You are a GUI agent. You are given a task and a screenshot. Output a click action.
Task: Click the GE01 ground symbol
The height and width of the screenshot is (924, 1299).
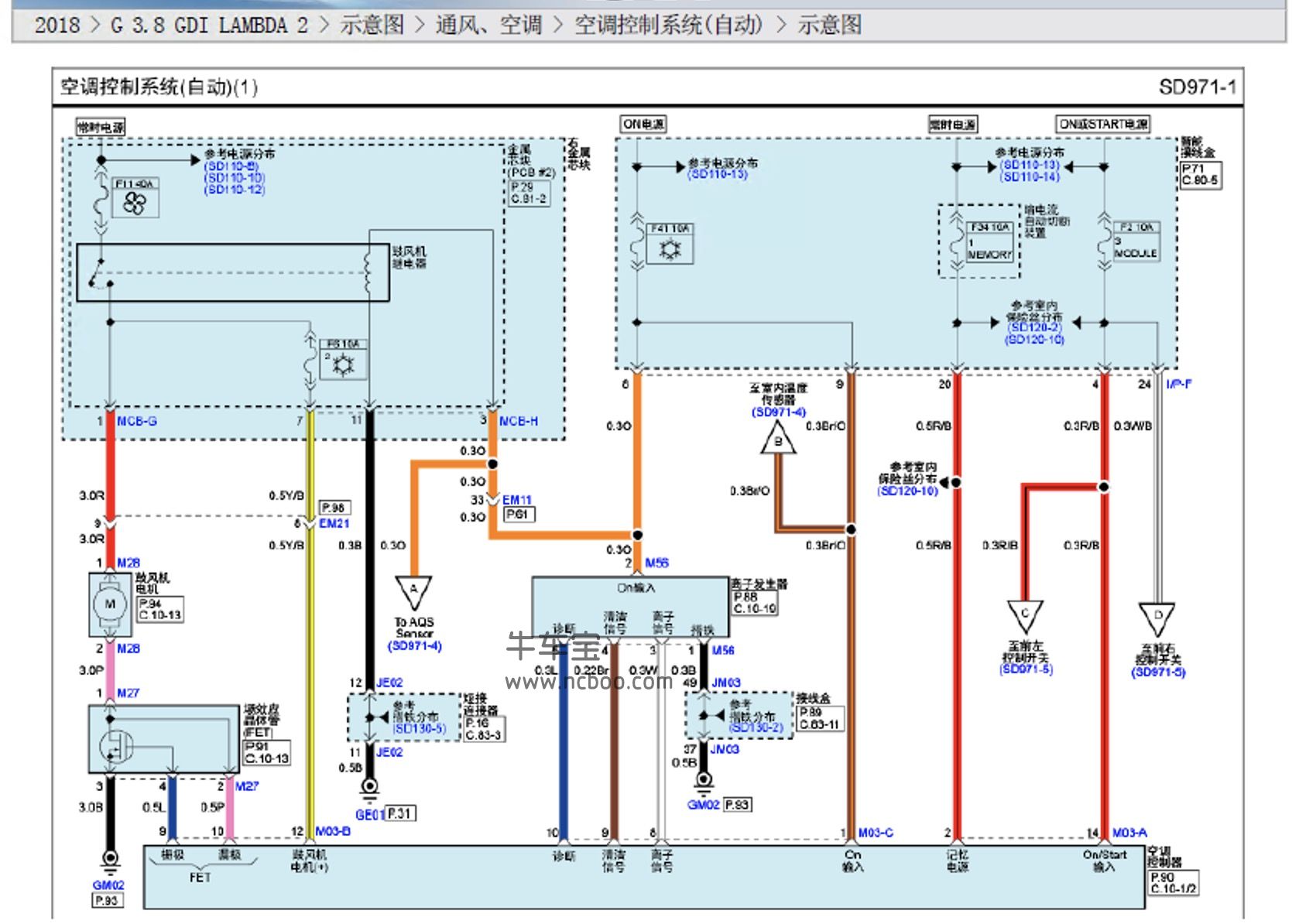[370, 788]
